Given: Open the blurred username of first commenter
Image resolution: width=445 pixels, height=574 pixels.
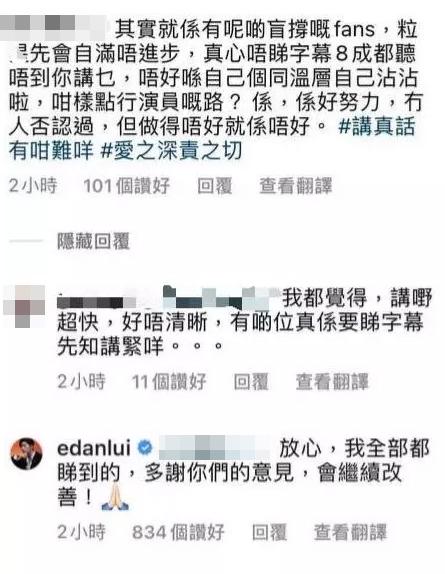Looking at the screenshot, I should pyautogui.click(x=53, y=27).
